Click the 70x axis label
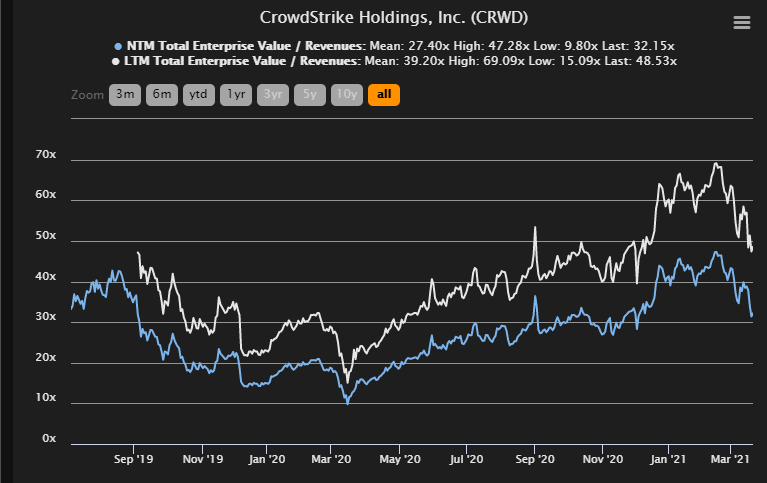 coord(45,155)
